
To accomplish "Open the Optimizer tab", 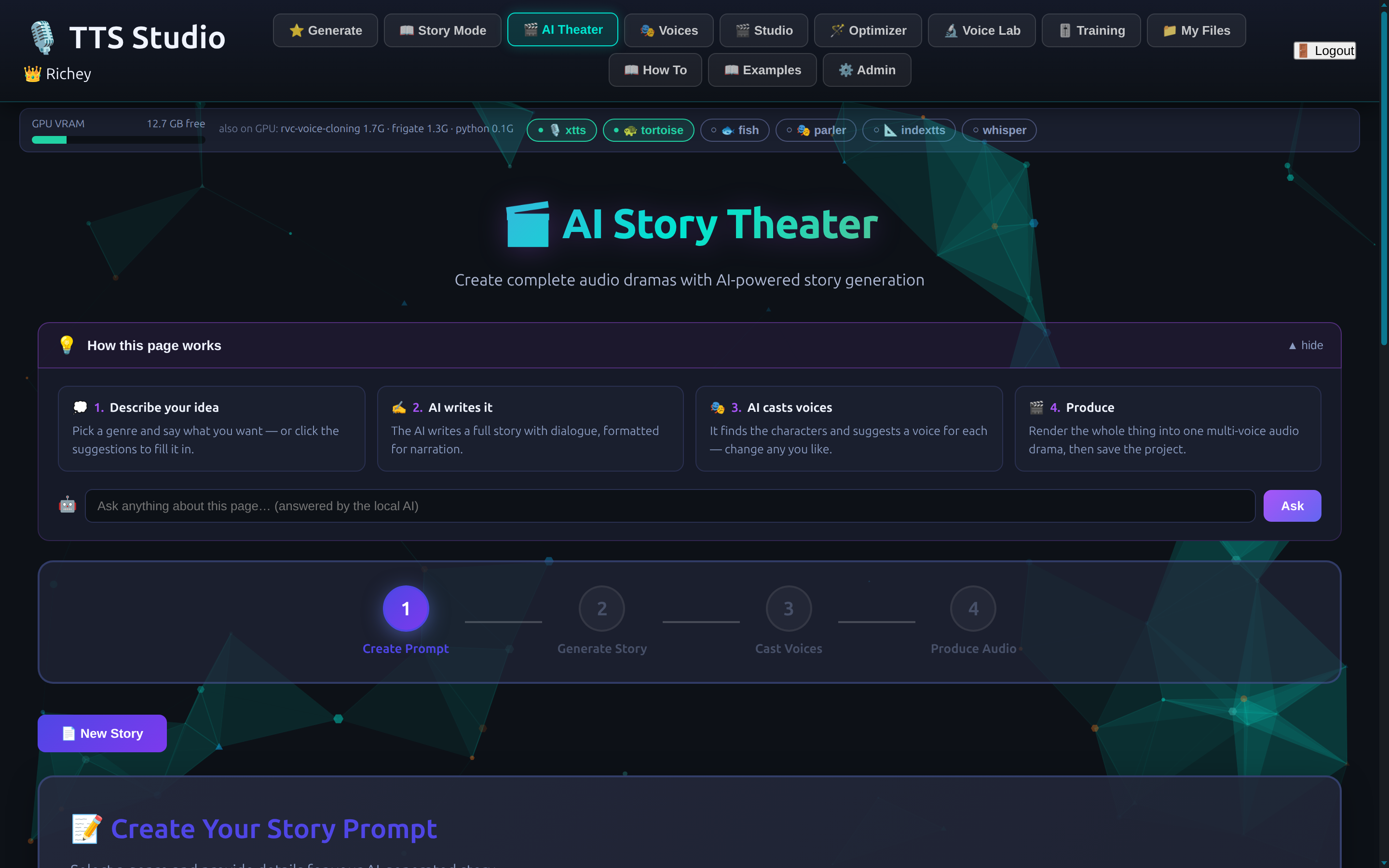I will tap(868, 30).
